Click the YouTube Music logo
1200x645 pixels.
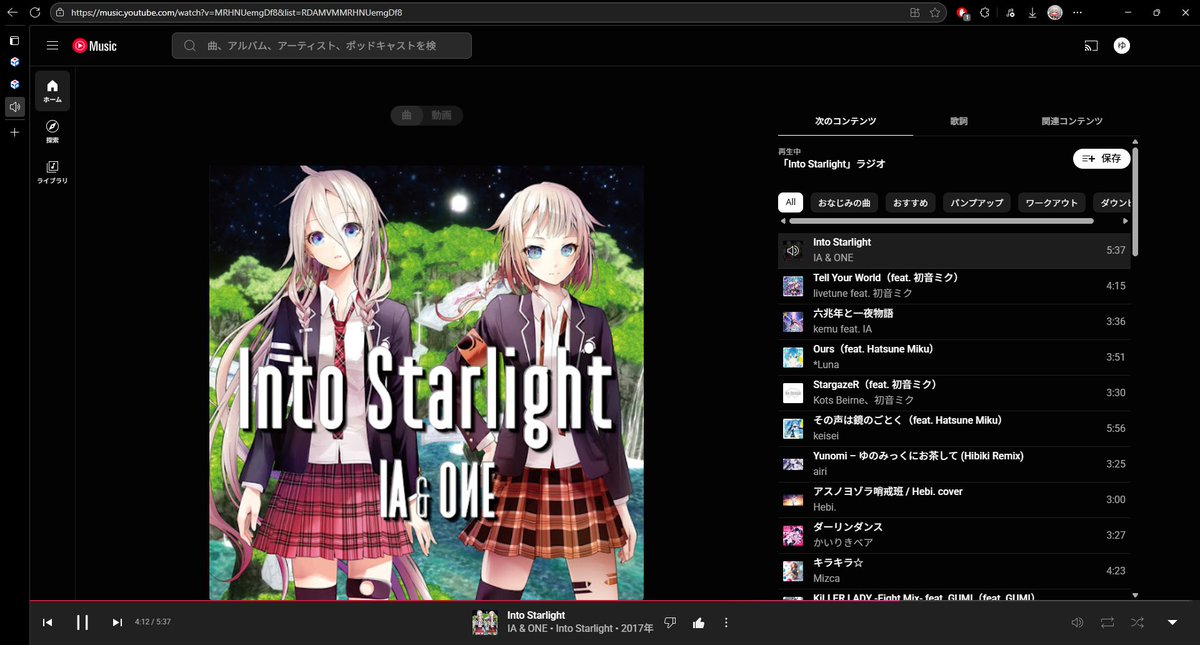[95, 45]
